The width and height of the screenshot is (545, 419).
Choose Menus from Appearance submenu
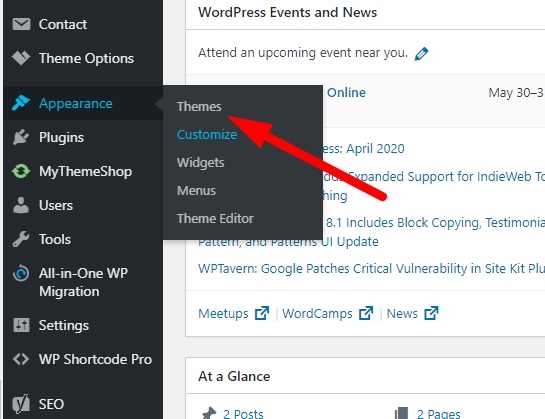[x=196, y=191]
